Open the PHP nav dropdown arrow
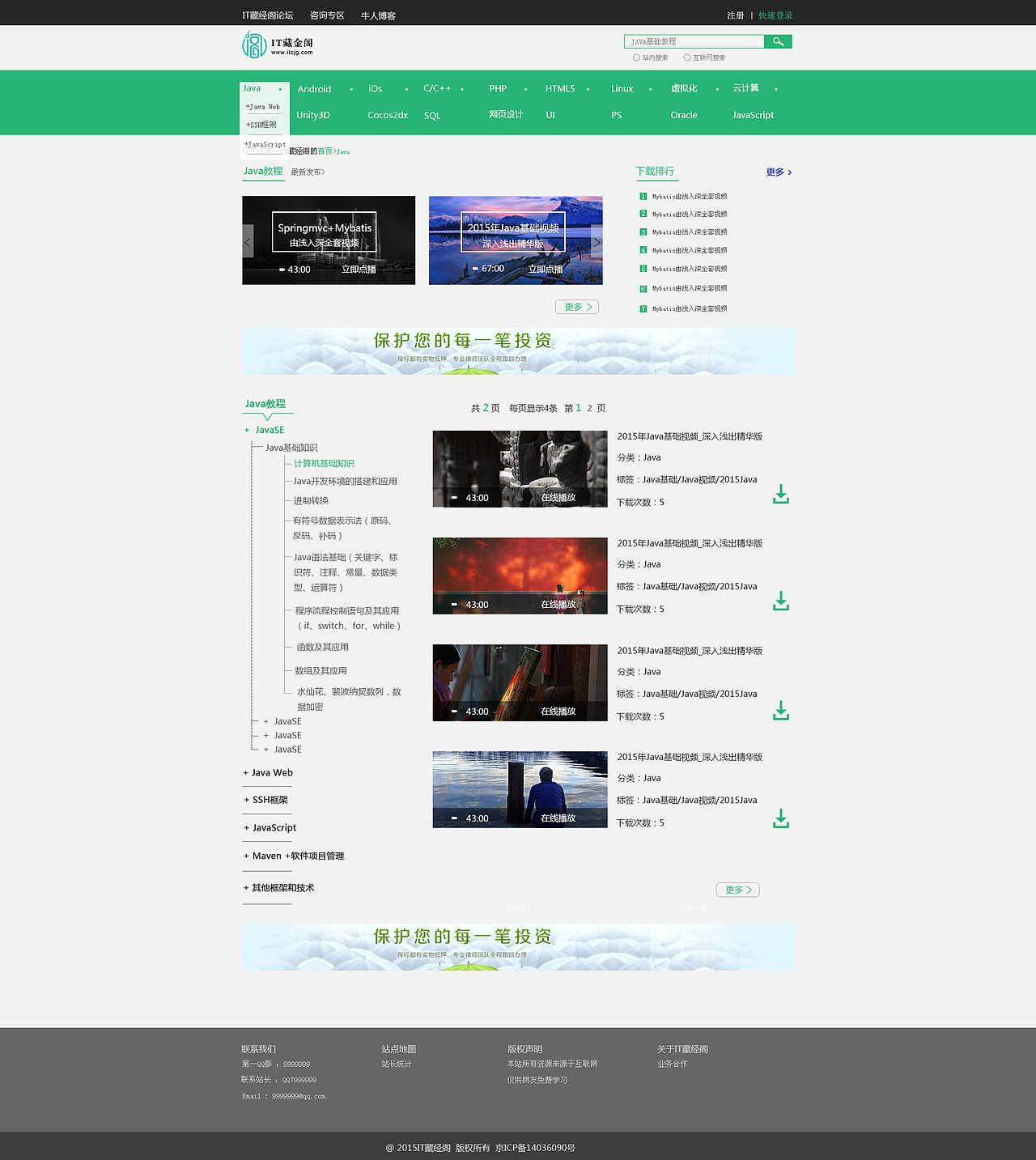This screenshot has width=1036, height=1160. (x=525, y=89)
